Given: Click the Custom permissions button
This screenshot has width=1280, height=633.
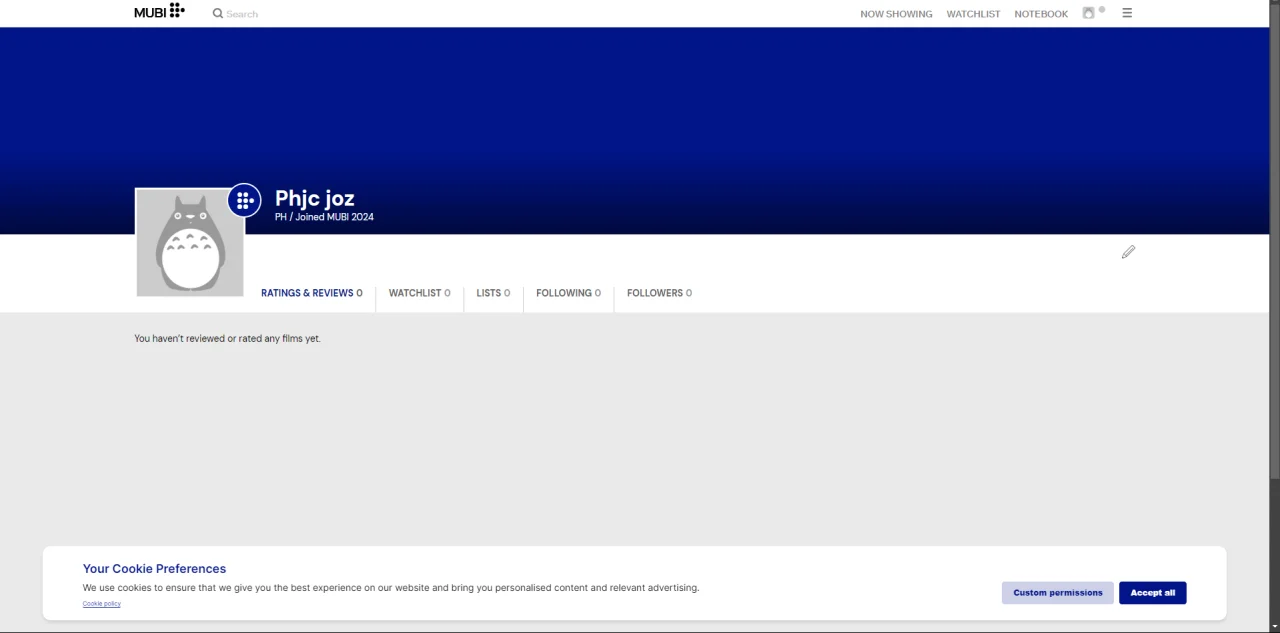Looking at the screenshot, I should pyautogui.click(x=1057, y=593).
